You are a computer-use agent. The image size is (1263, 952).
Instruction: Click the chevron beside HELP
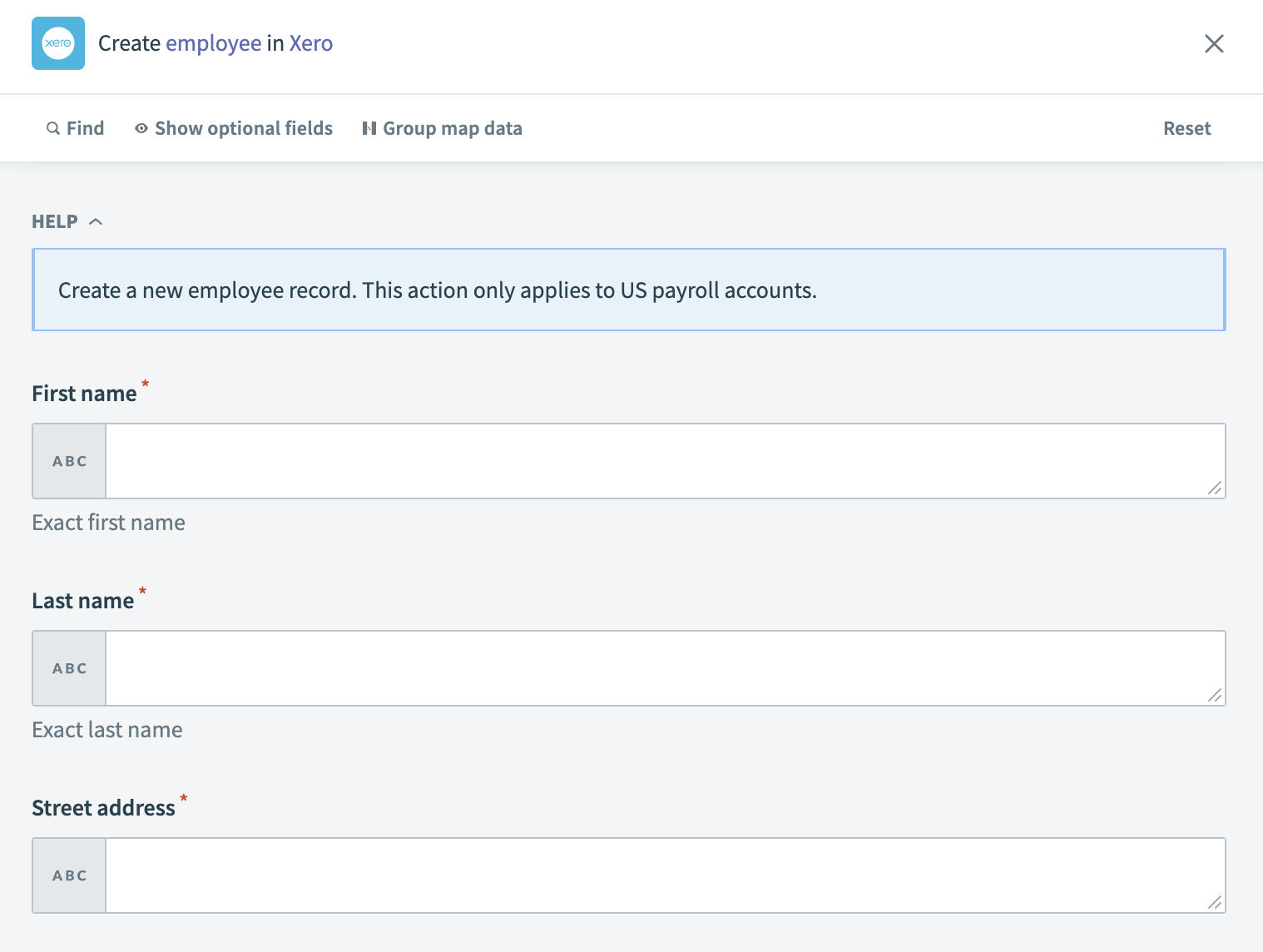pyautogui.click(x=96, y=221)
